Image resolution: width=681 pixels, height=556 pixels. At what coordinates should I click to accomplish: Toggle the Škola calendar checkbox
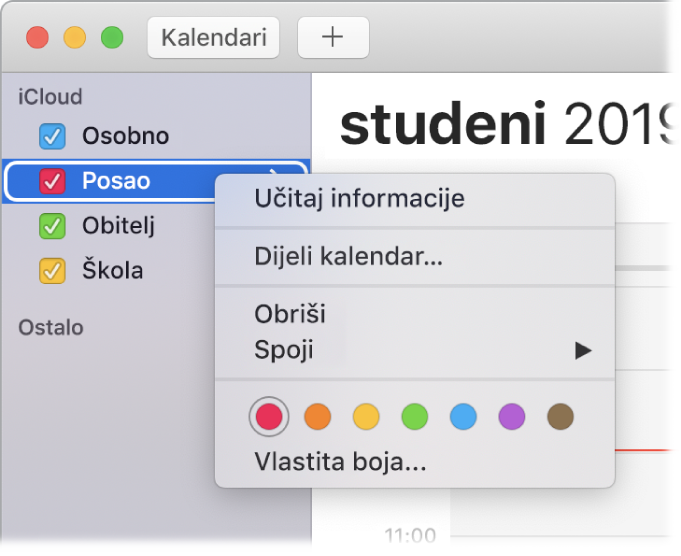pos(52,271)
